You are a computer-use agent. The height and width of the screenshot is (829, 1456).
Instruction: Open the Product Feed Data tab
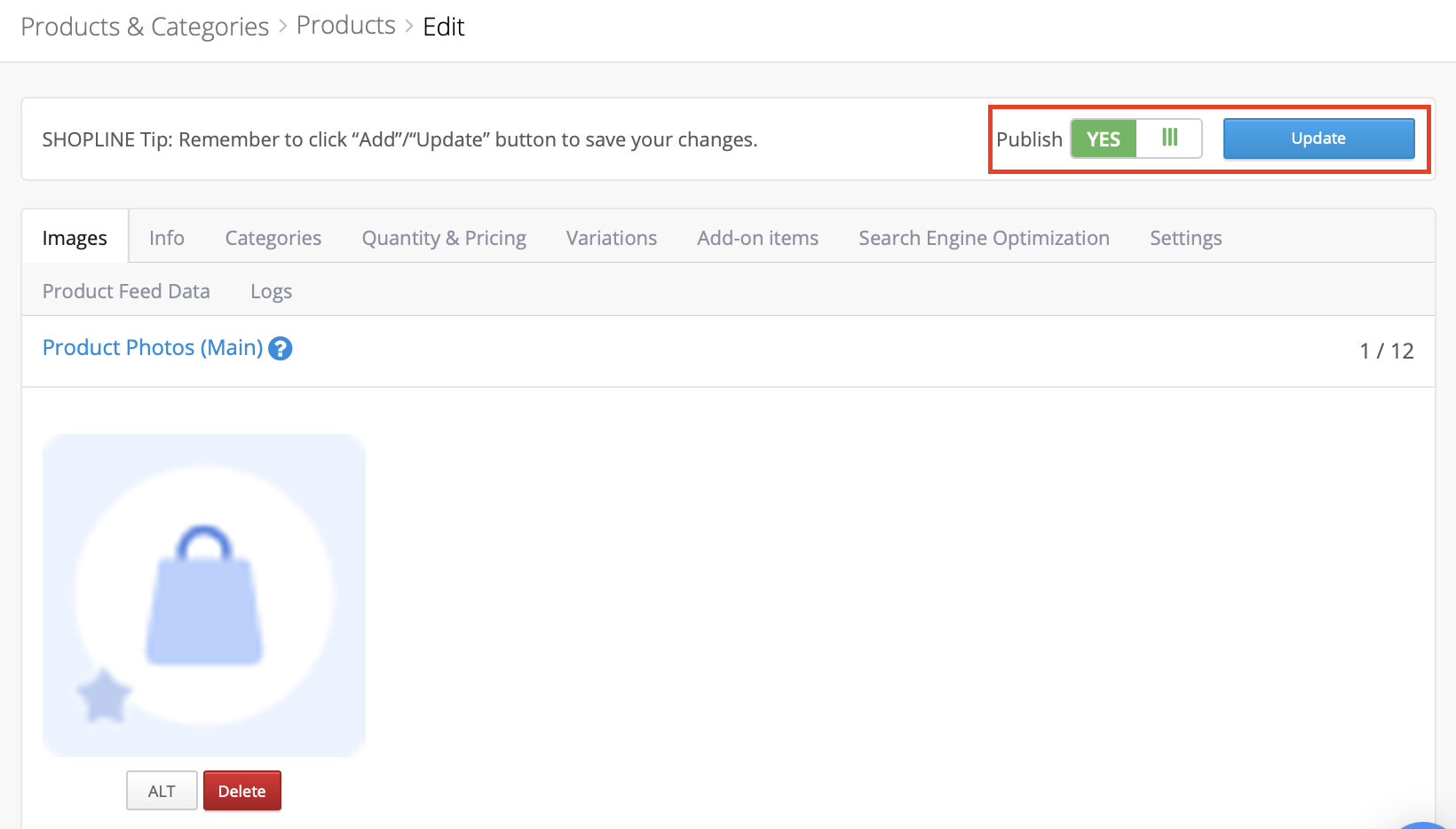(126, 291)
